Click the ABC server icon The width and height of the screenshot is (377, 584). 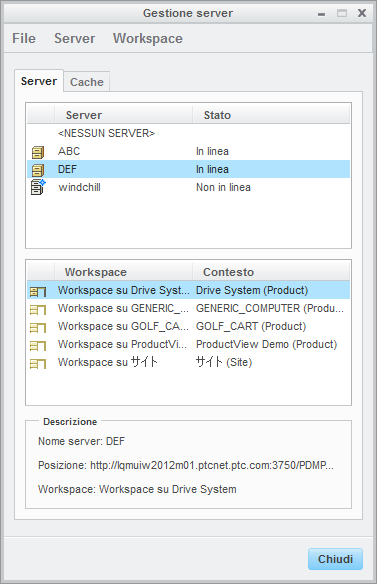click(38, 152)
